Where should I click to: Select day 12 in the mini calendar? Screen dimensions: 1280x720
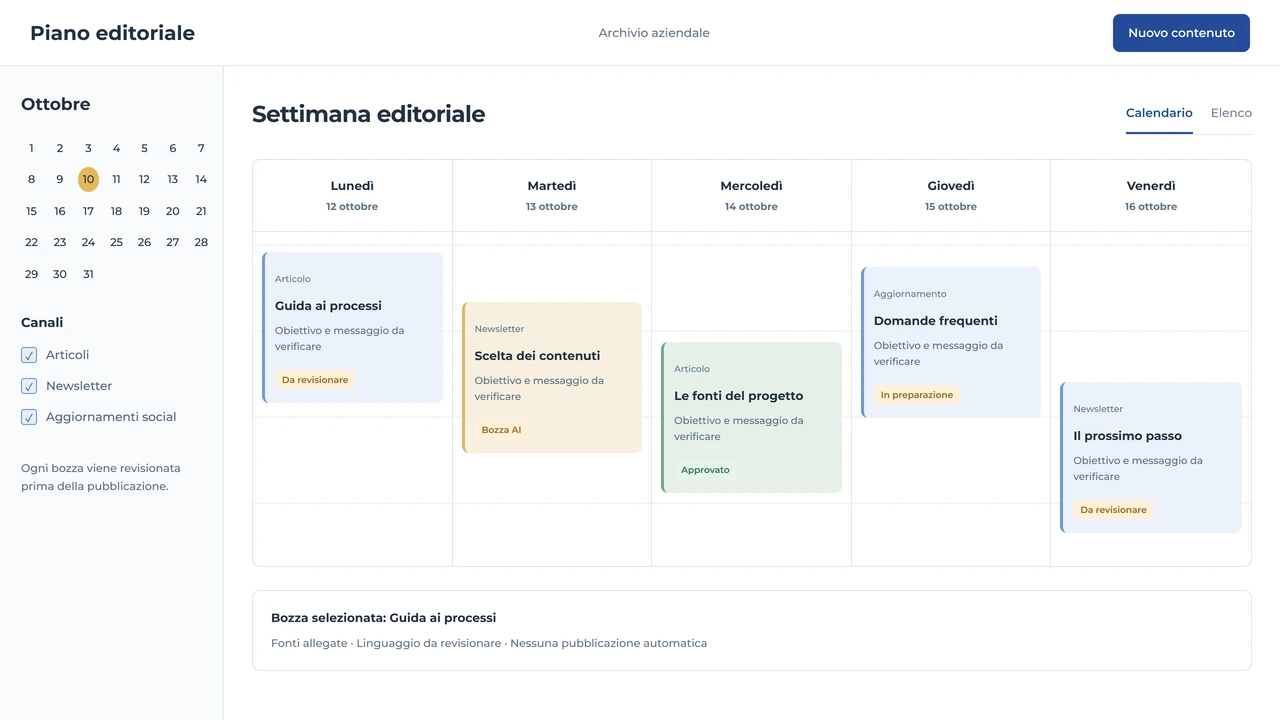tap(144, 179)
